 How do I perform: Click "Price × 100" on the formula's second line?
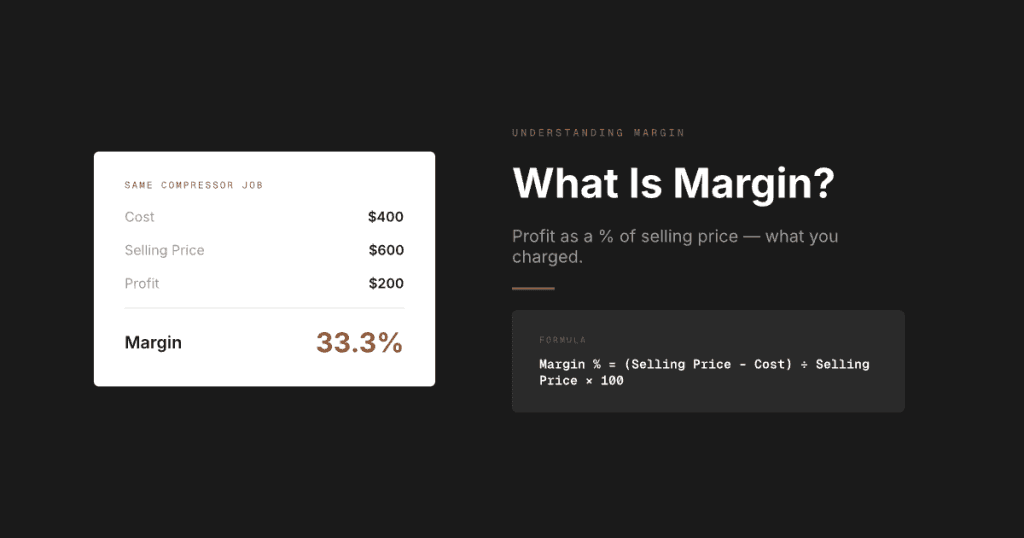[x=581, y=381]
